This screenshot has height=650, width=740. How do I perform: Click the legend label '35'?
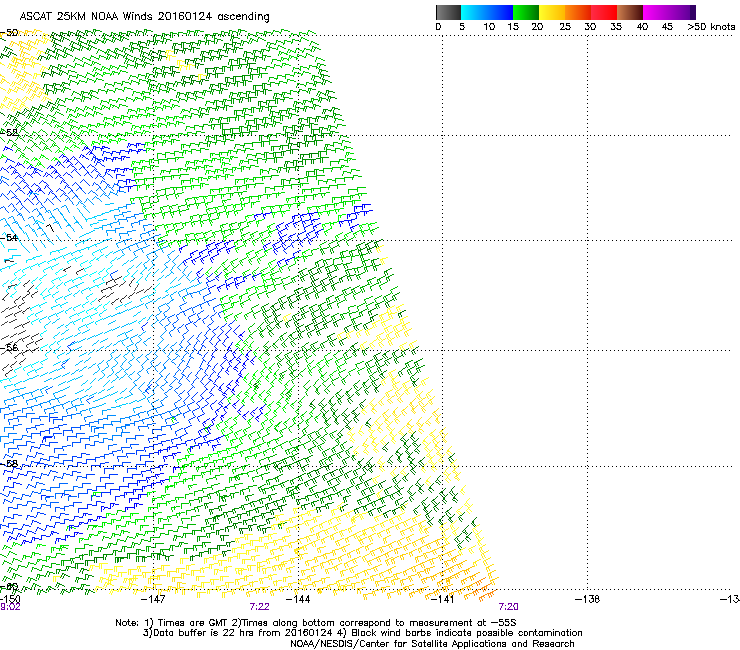coord(616,27)
